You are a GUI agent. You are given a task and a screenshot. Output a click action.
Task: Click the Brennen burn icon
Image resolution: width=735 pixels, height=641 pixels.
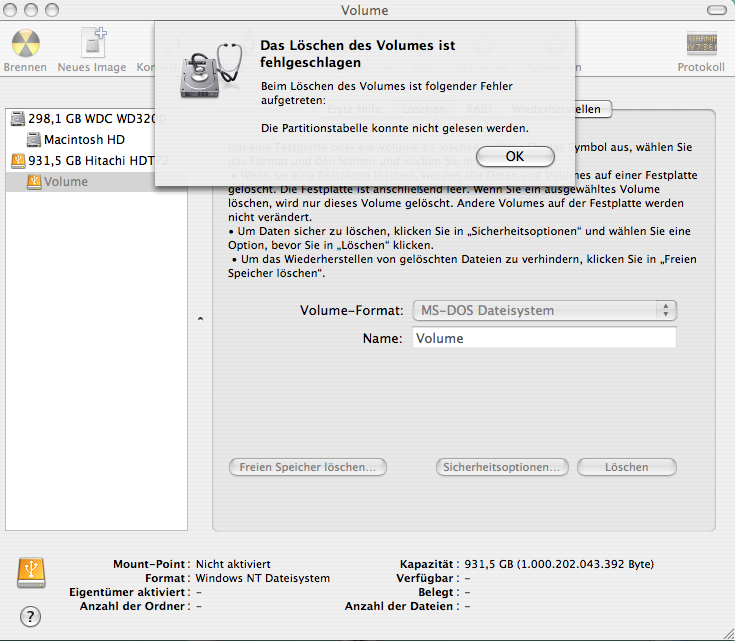click(25, 43)
